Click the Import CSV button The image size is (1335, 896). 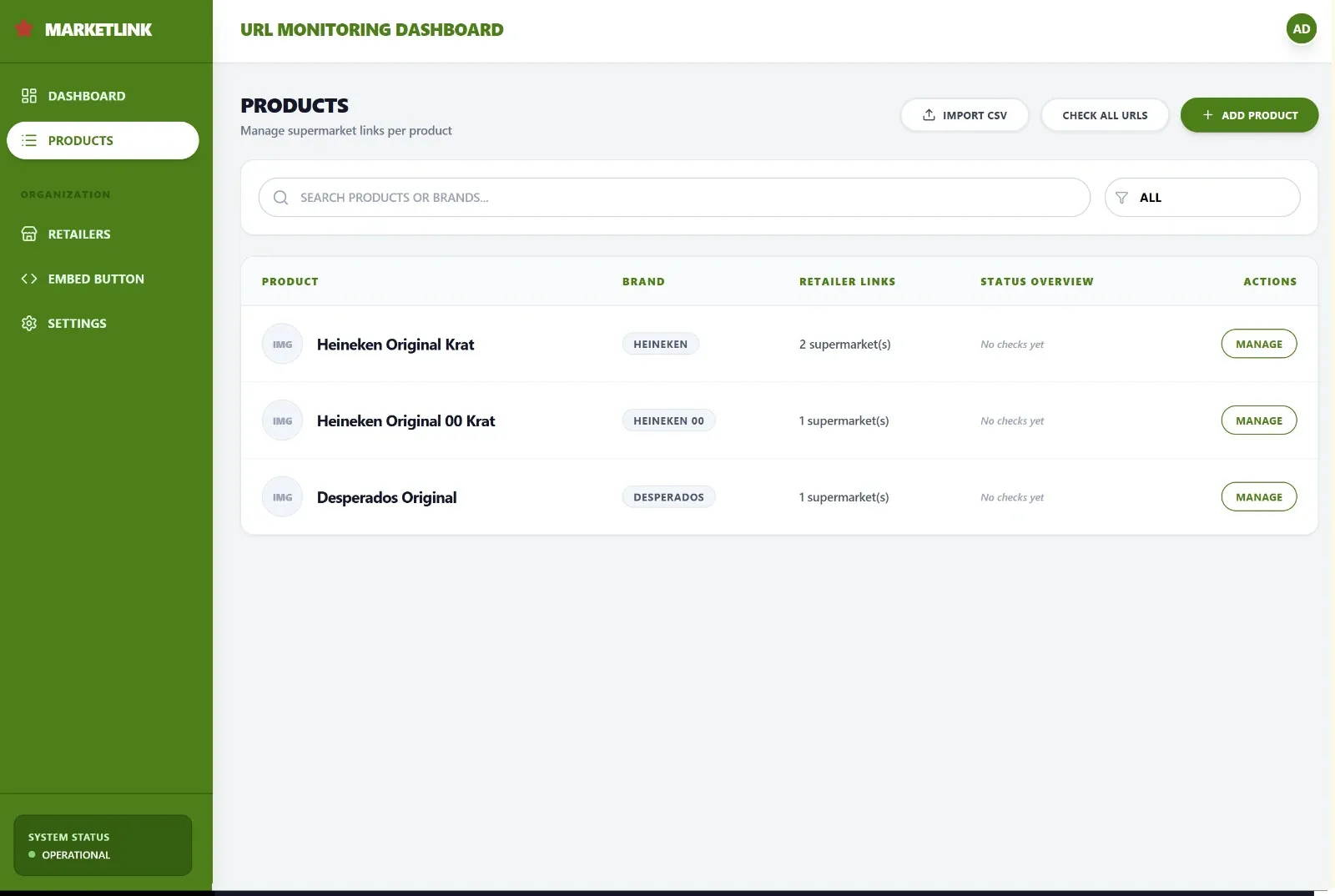point(965,115)
